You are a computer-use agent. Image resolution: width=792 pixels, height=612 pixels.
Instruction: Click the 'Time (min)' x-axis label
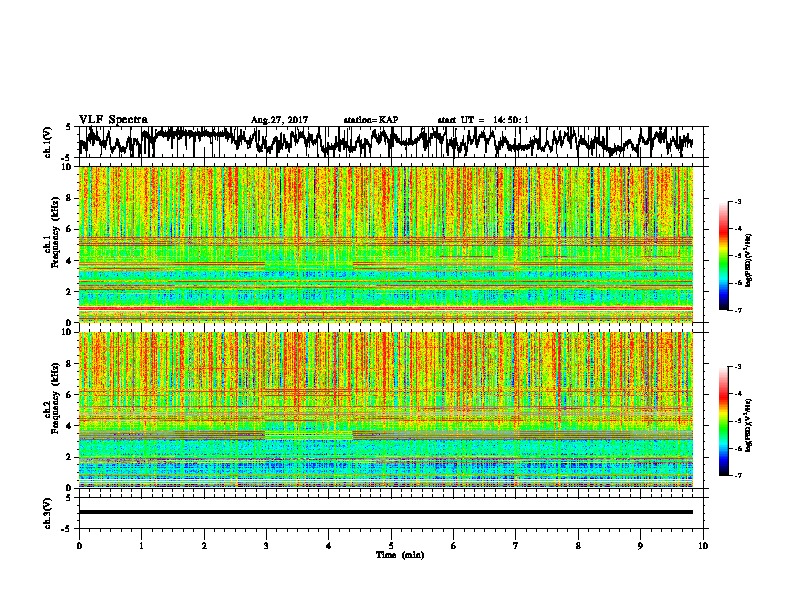coord(400,554)
